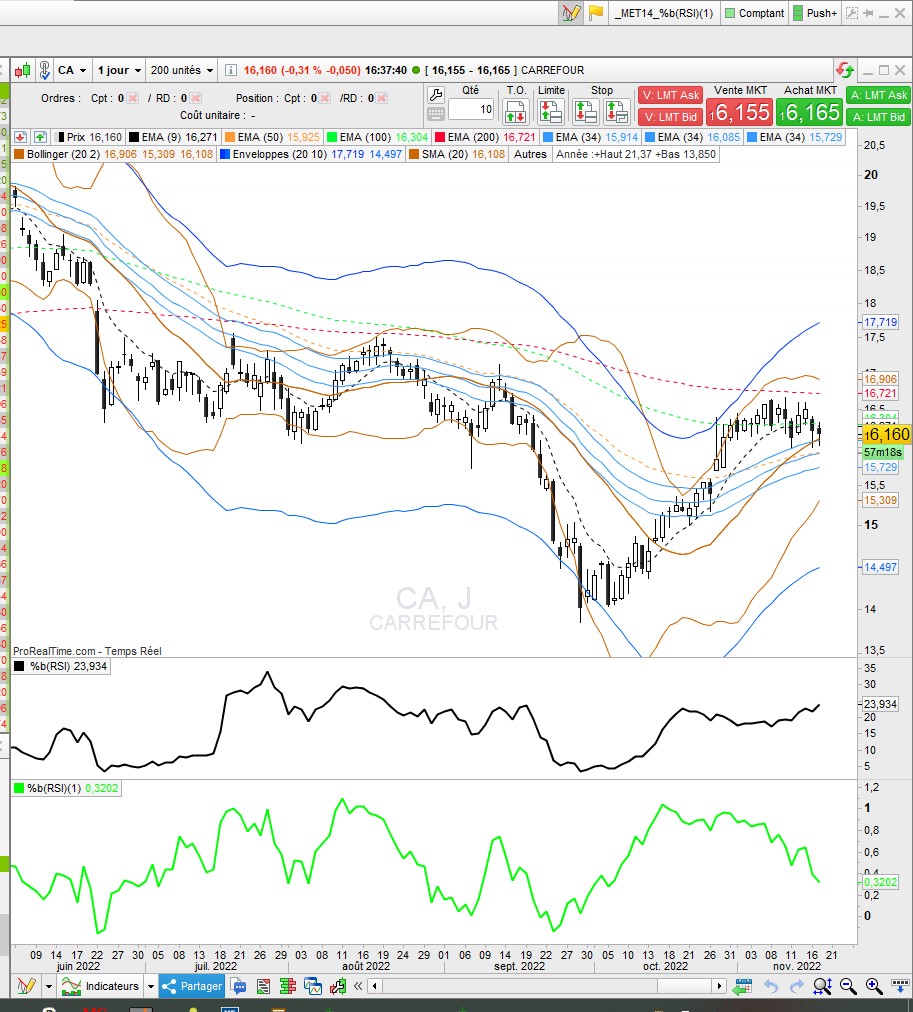Open the '200 unités' dropdown

click(x=181, y=70)
